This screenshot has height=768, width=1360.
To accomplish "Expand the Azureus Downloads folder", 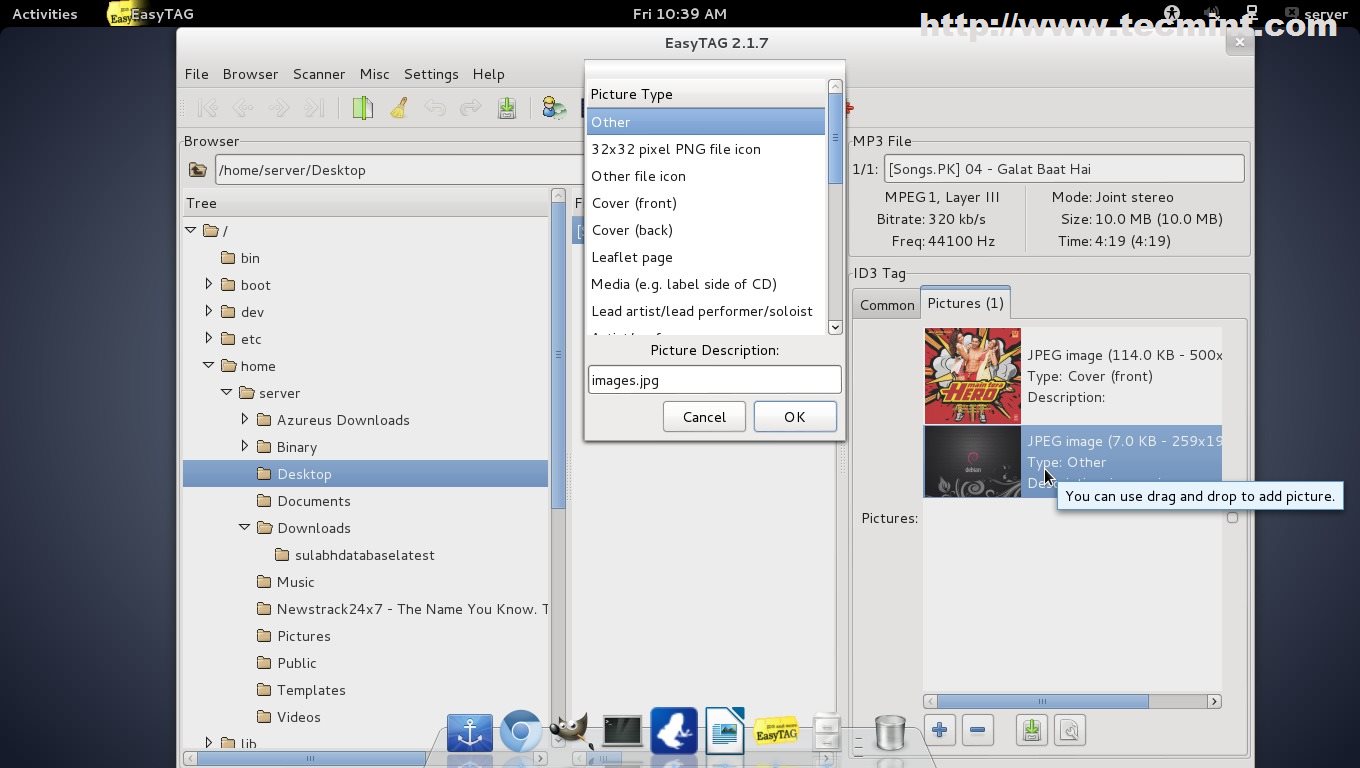I will 244,419.
